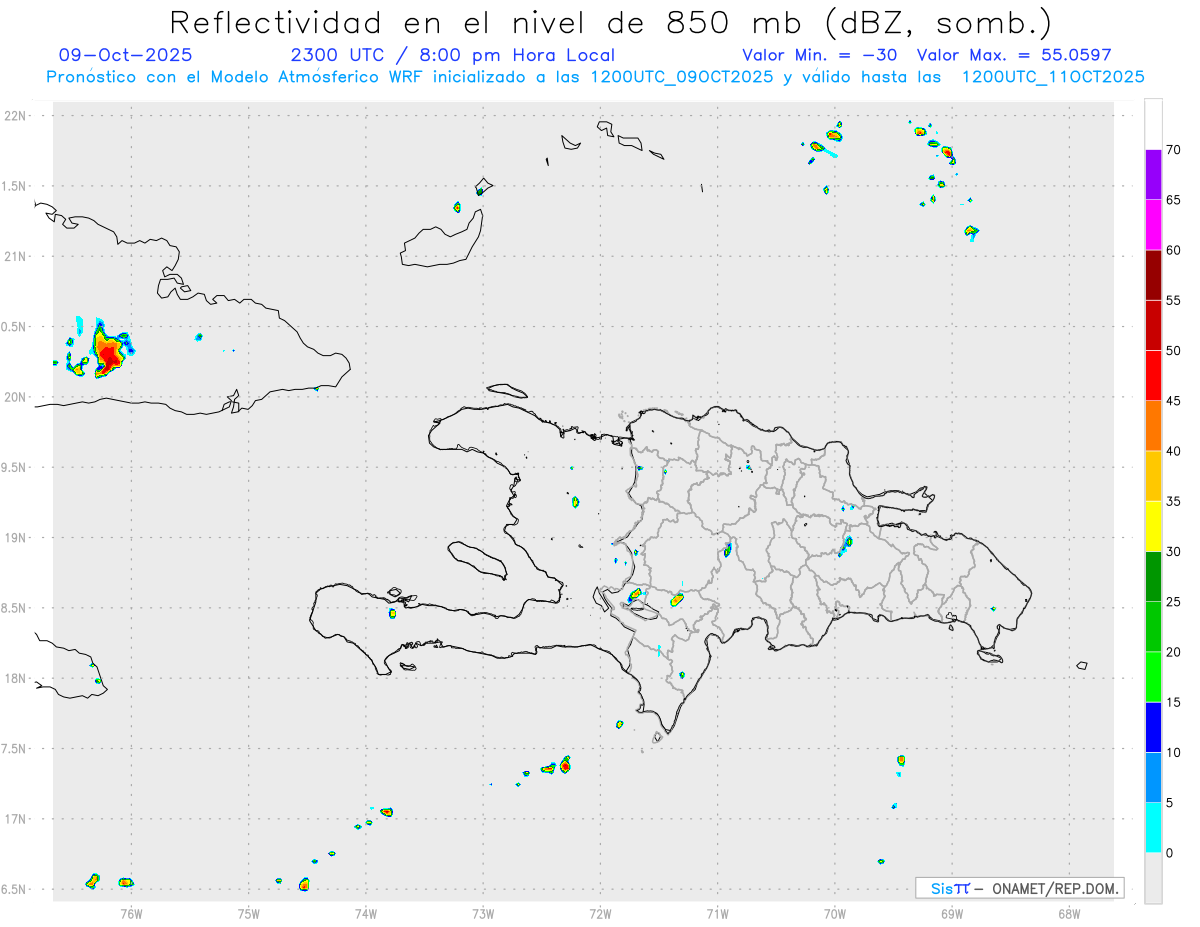This screenshot has width=1200, height=927.
Task: Click the colorbar scale value '45'
Action: [x=1173, y=401]
